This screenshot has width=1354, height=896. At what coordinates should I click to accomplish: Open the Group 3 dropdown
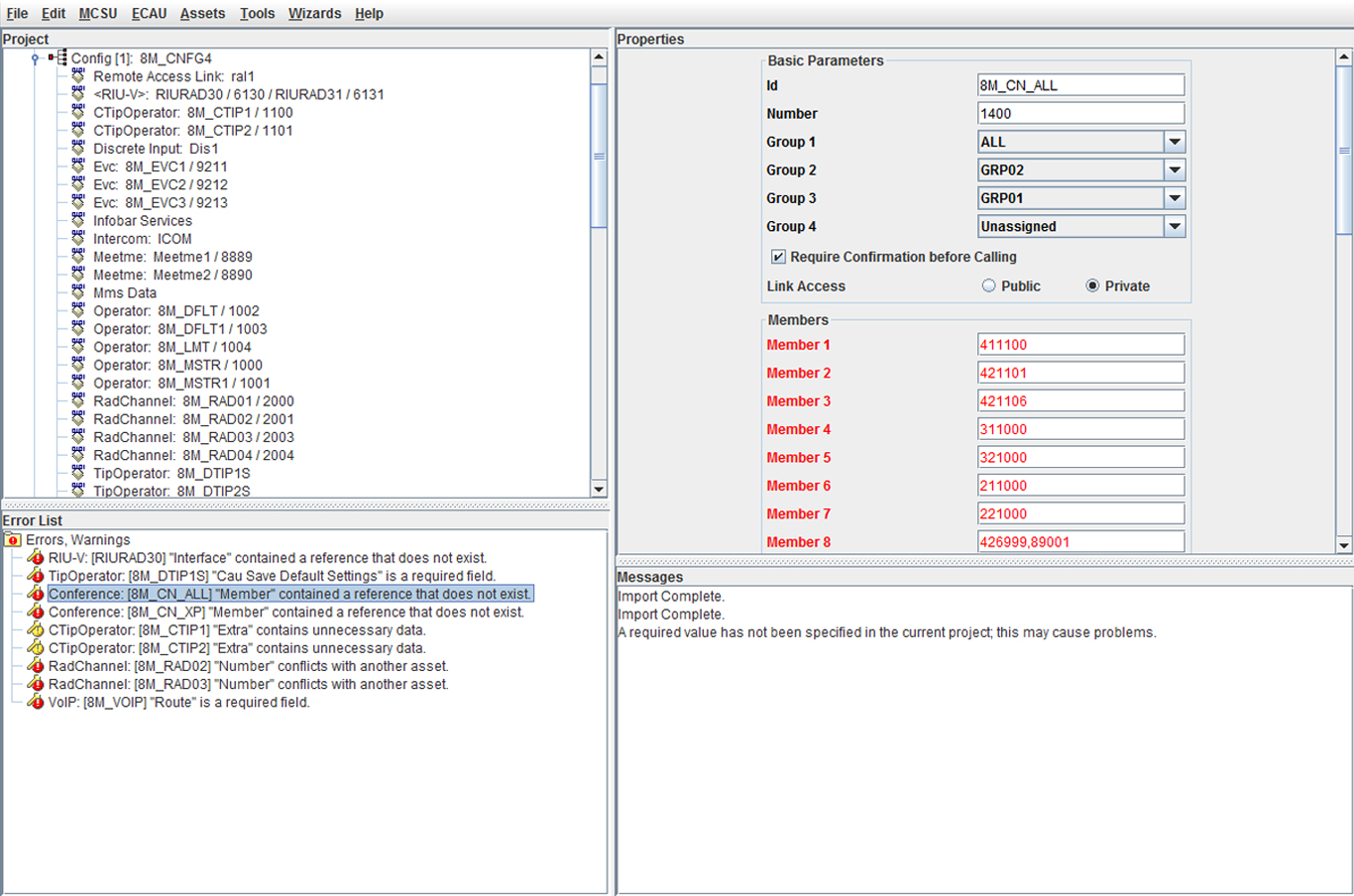coord(1175,198)
